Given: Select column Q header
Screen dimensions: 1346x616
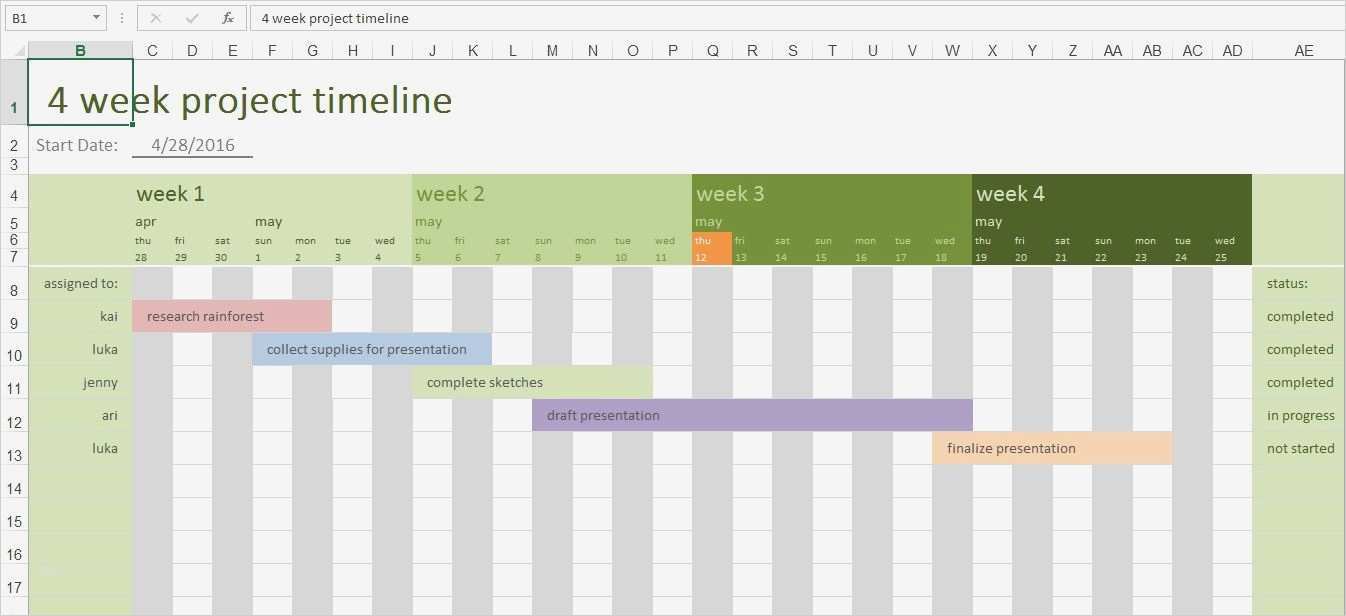Looking at the screenshot, I should 712,50.
